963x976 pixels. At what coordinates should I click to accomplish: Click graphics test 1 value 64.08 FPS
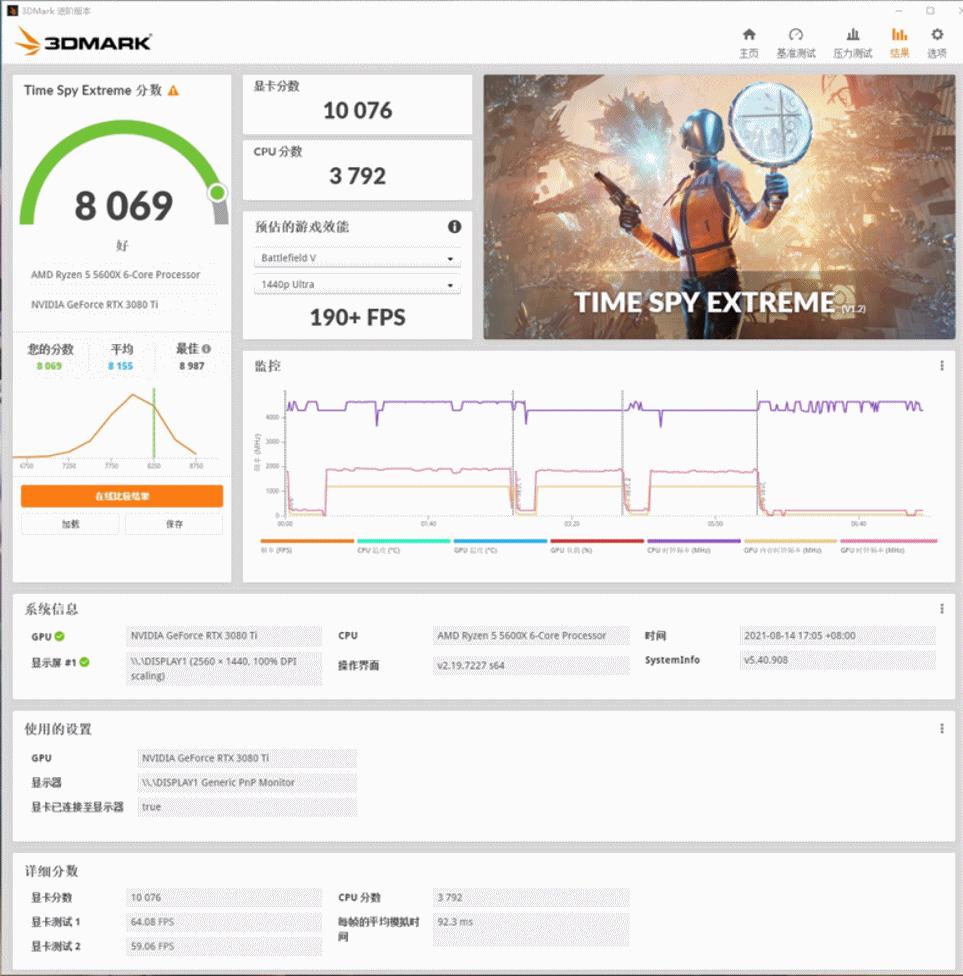click(224, 922)
